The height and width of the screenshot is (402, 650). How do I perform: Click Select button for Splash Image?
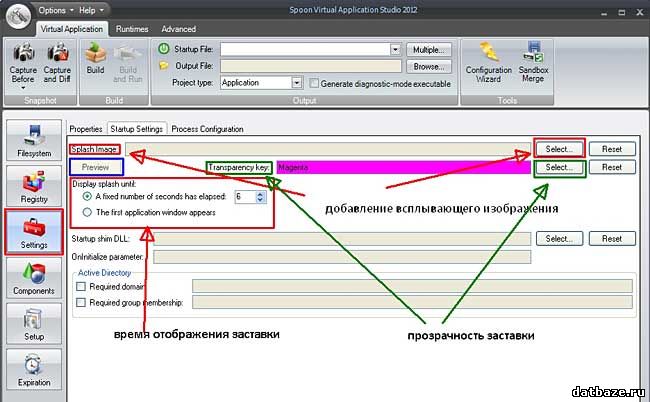point(559,149)
